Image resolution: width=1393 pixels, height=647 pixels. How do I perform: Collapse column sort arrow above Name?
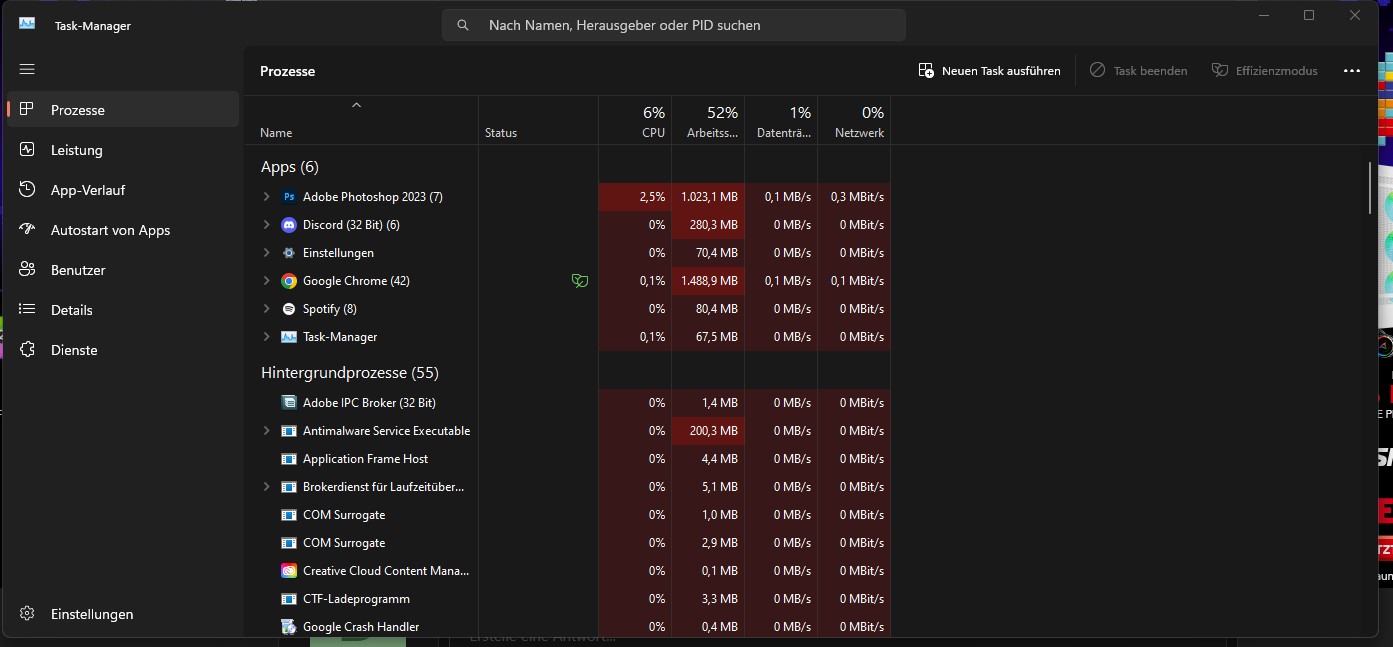coord(356,105)
